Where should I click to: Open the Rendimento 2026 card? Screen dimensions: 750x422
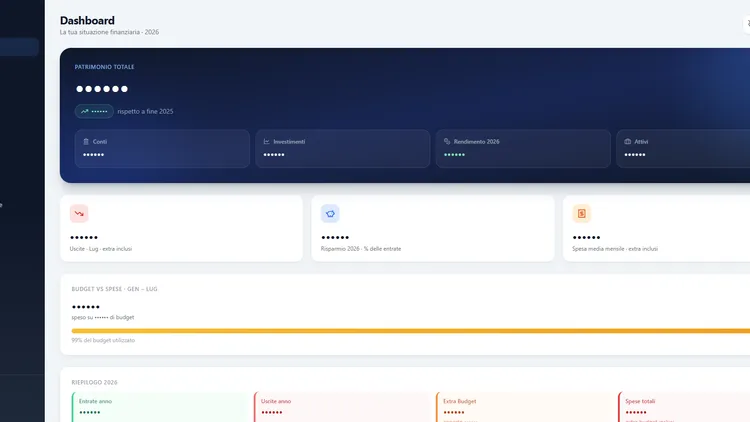[x=523, y=149]
